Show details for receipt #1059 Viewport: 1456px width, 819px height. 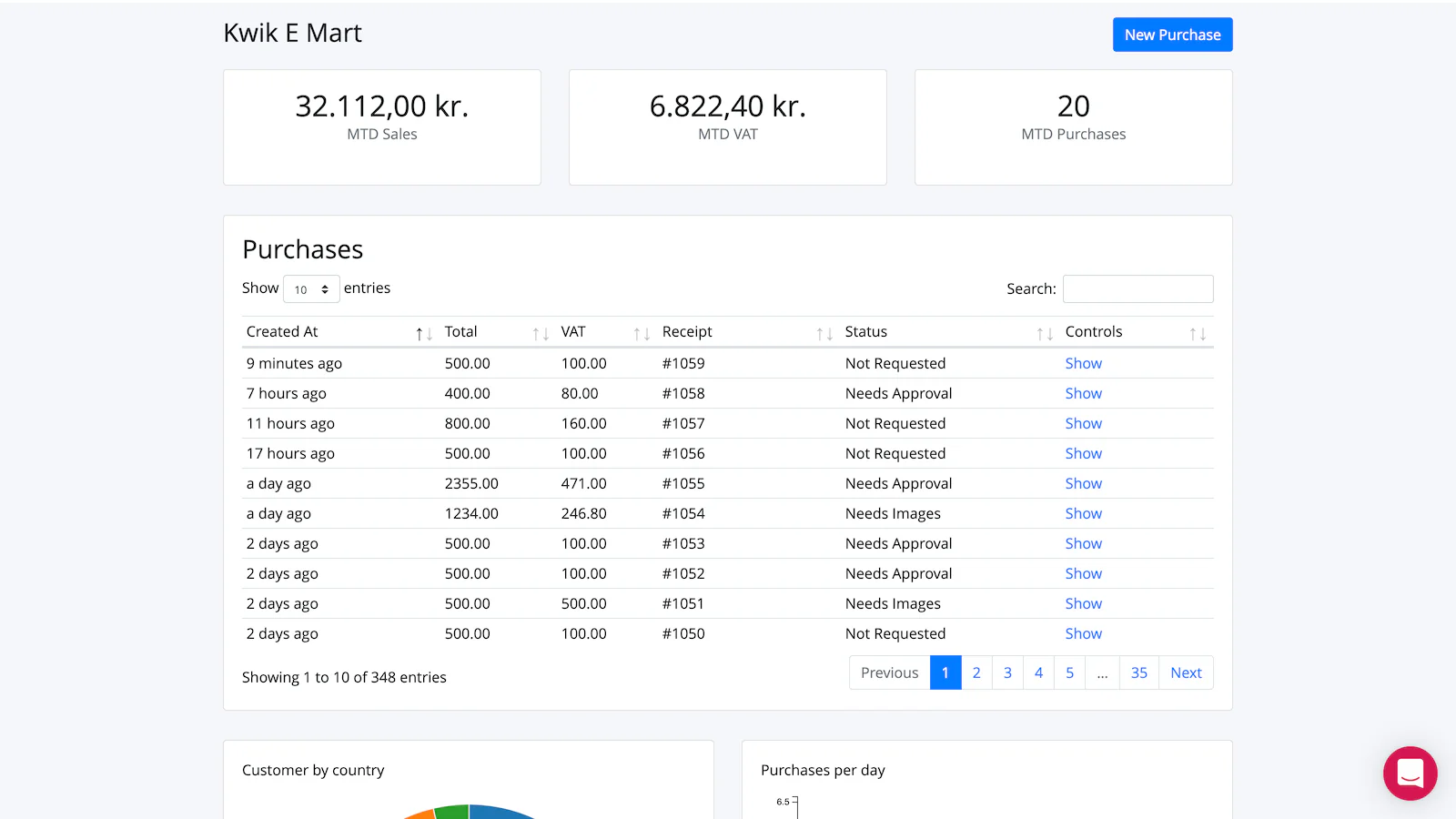[x=1083, y=363]
